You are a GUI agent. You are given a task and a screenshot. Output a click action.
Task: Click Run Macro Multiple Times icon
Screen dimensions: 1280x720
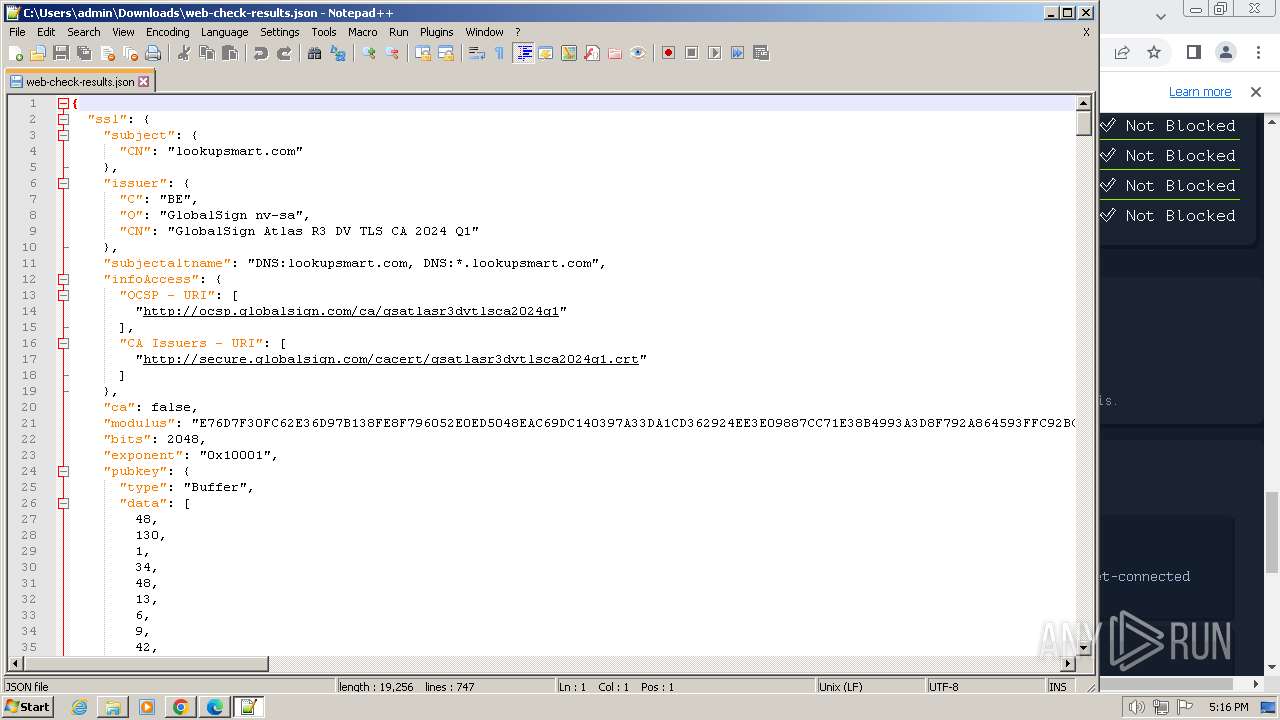pyautogui.click(x=738, y=53)
